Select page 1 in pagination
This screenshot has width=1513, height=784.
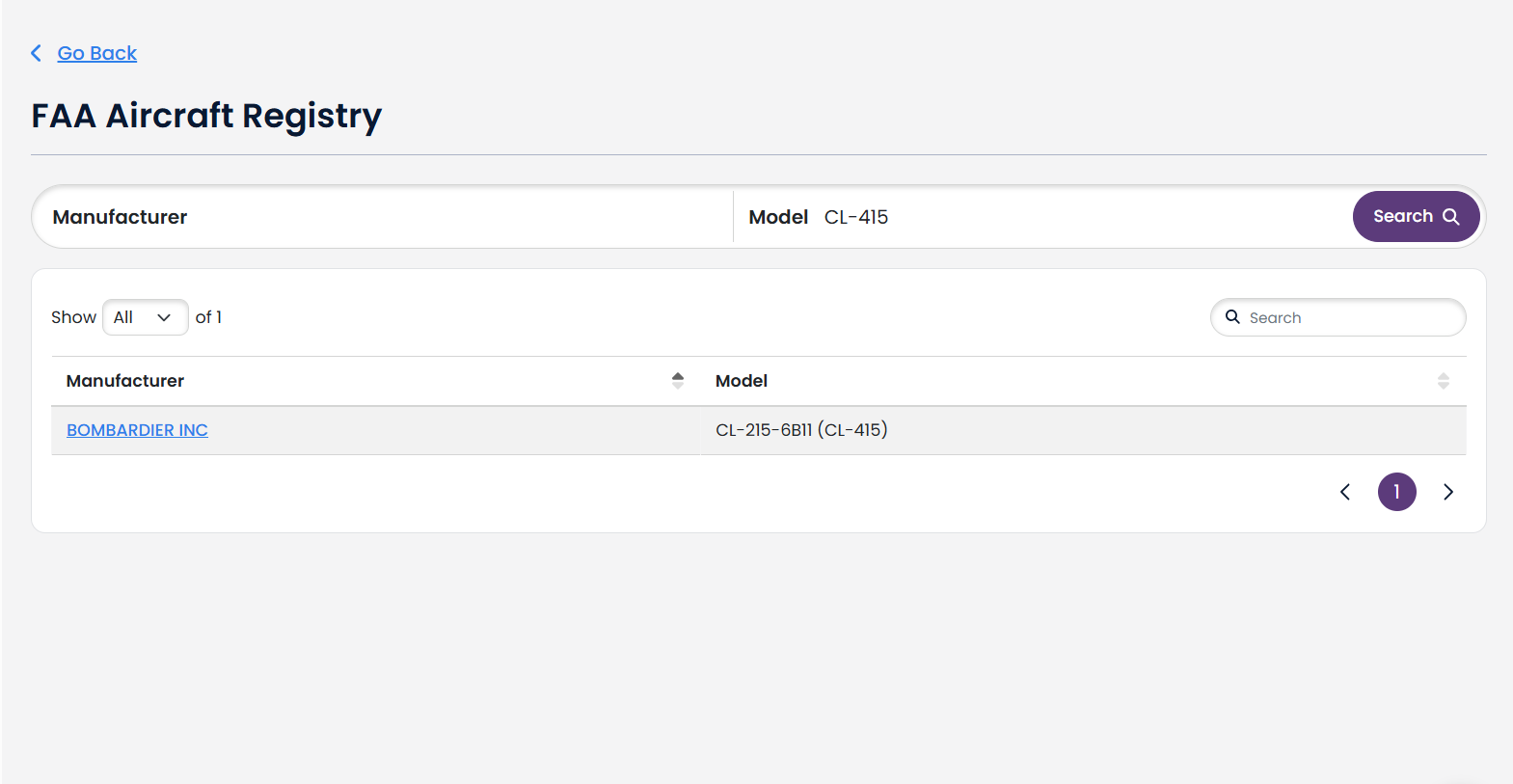click(x=1396, y=492)
